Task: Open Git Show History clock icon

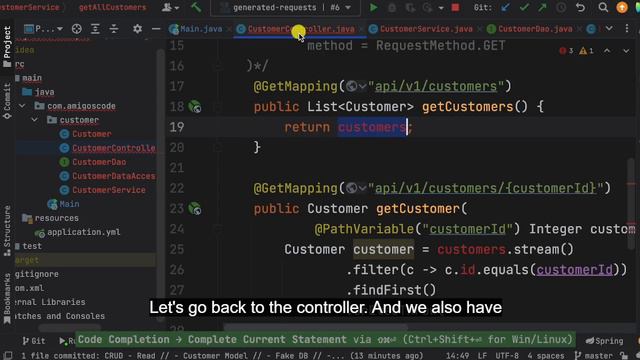Action: tap(561, 7)
